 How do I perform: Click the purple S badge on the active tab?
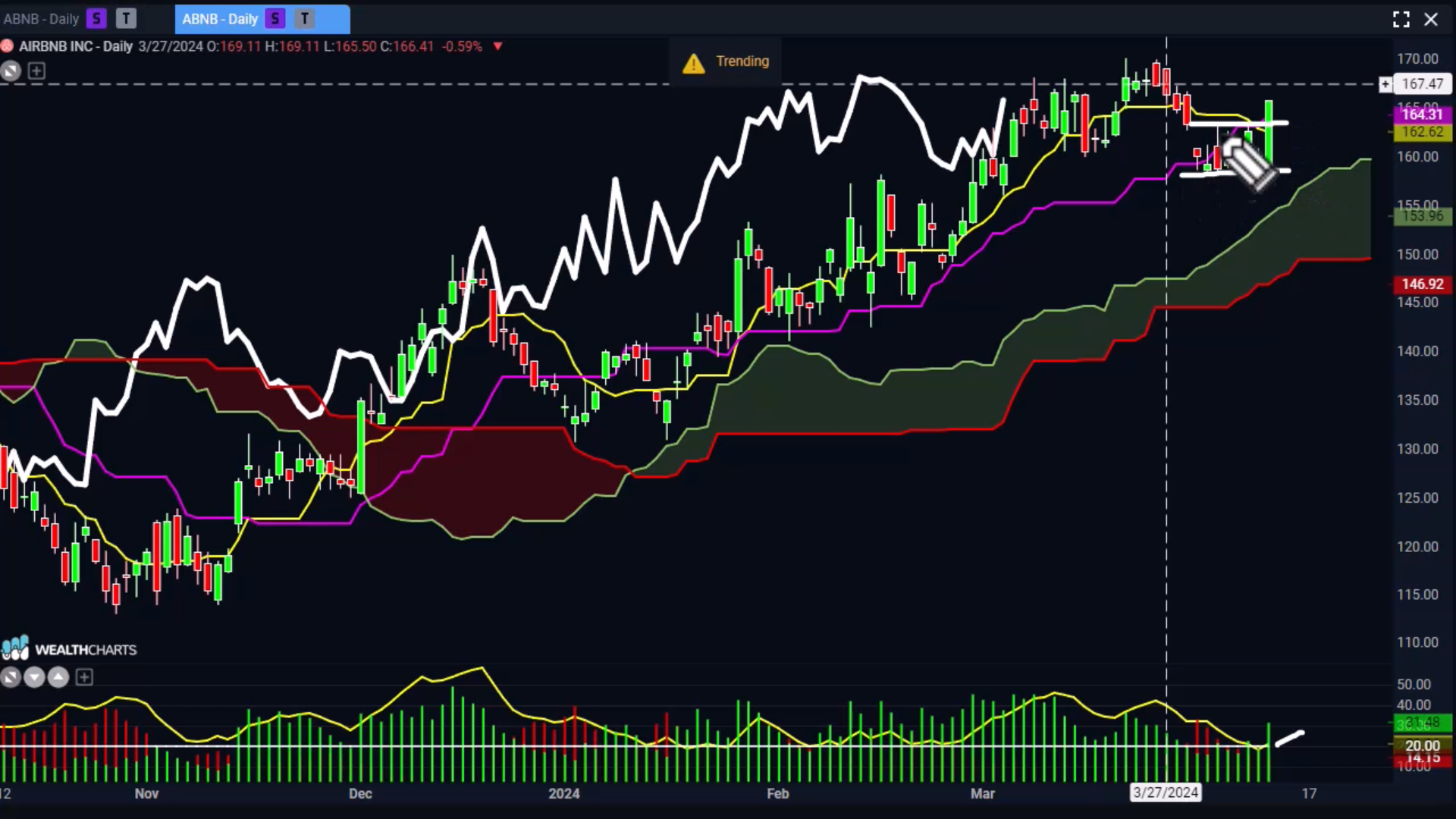(x=275, y=19)
